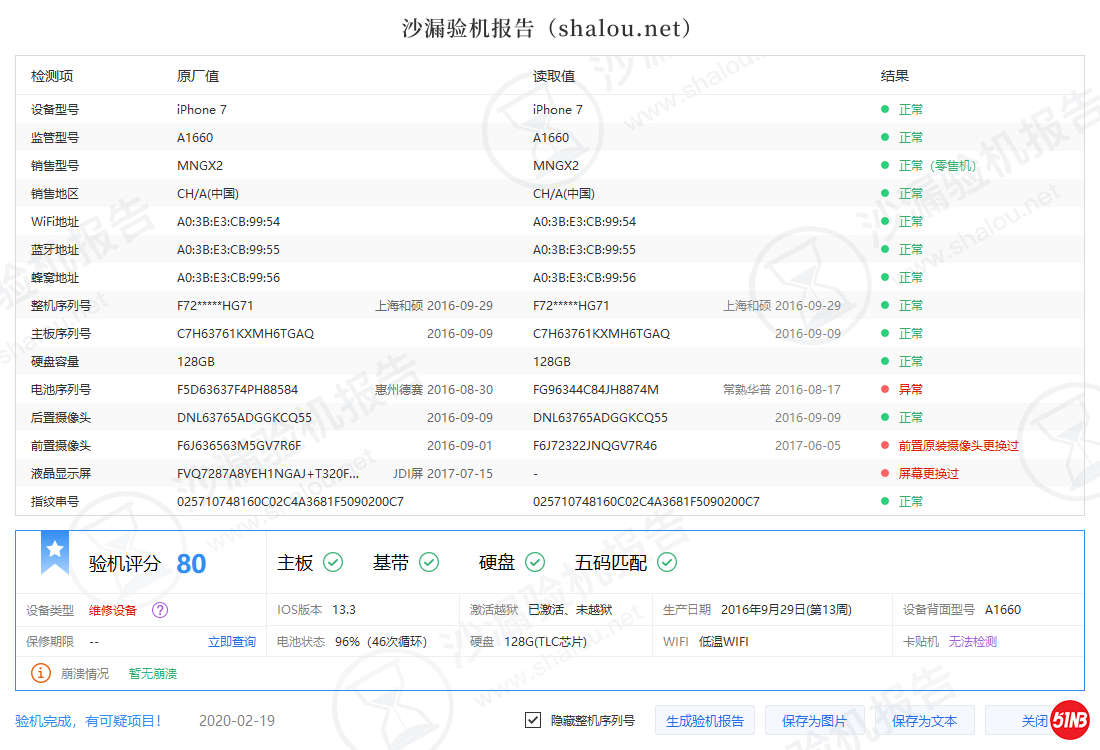The image size is (1100, 750).
Task: Click the red 51NB logo on the close button
Action: pos(1069,720)
